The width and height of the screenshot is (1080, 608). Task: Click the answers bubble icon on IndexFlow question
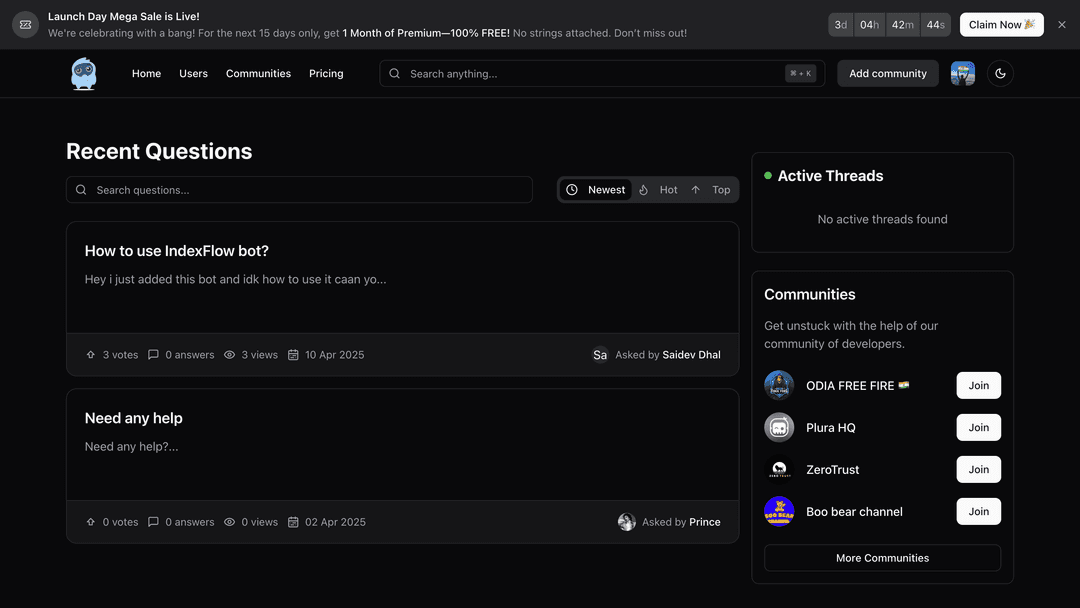(152, 354)
